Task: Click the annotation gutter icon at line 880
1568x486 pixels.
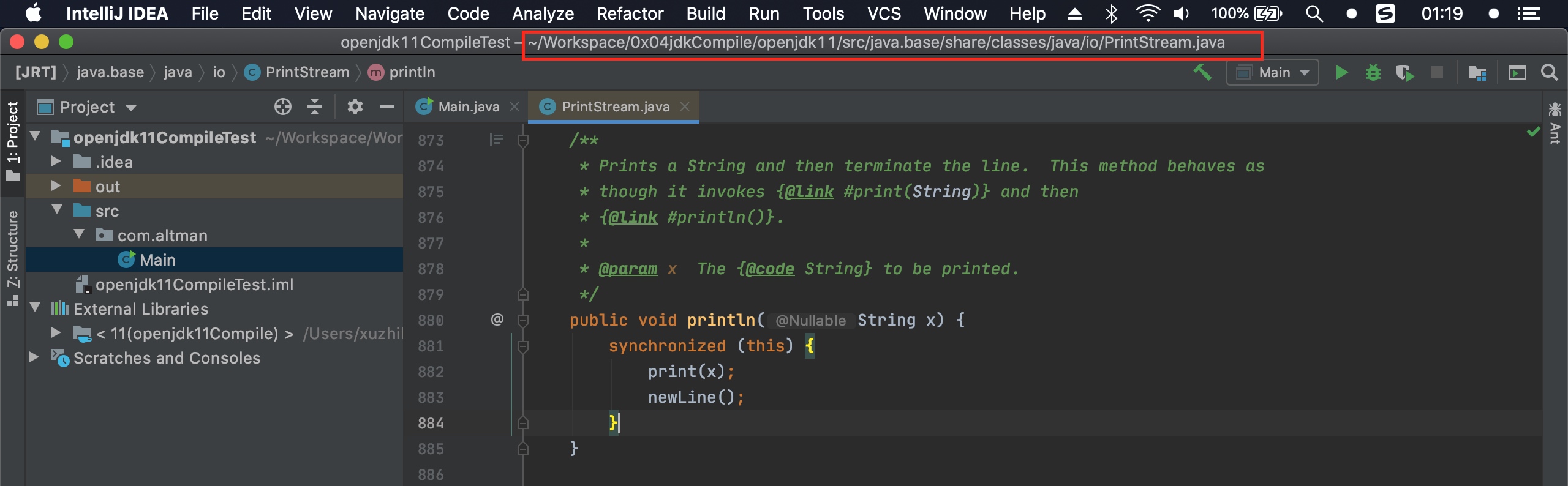Action: (497, 319)
